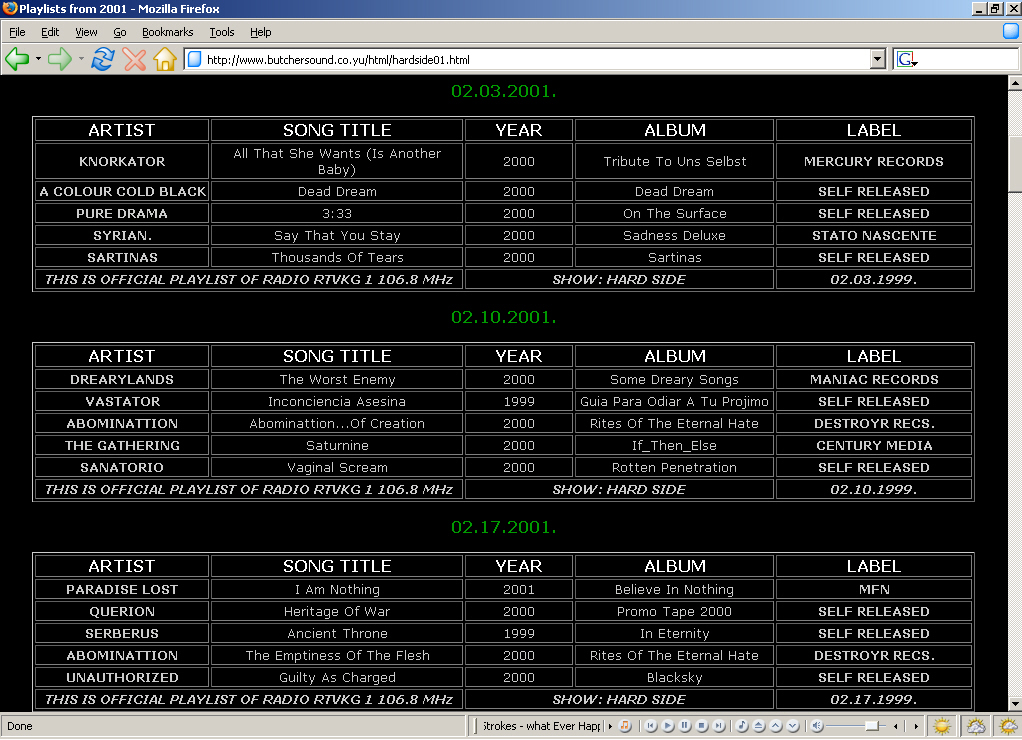Skip to the previous track in the status bar player
This screenshot has height=740, width=1022.
tap(650, 726)
